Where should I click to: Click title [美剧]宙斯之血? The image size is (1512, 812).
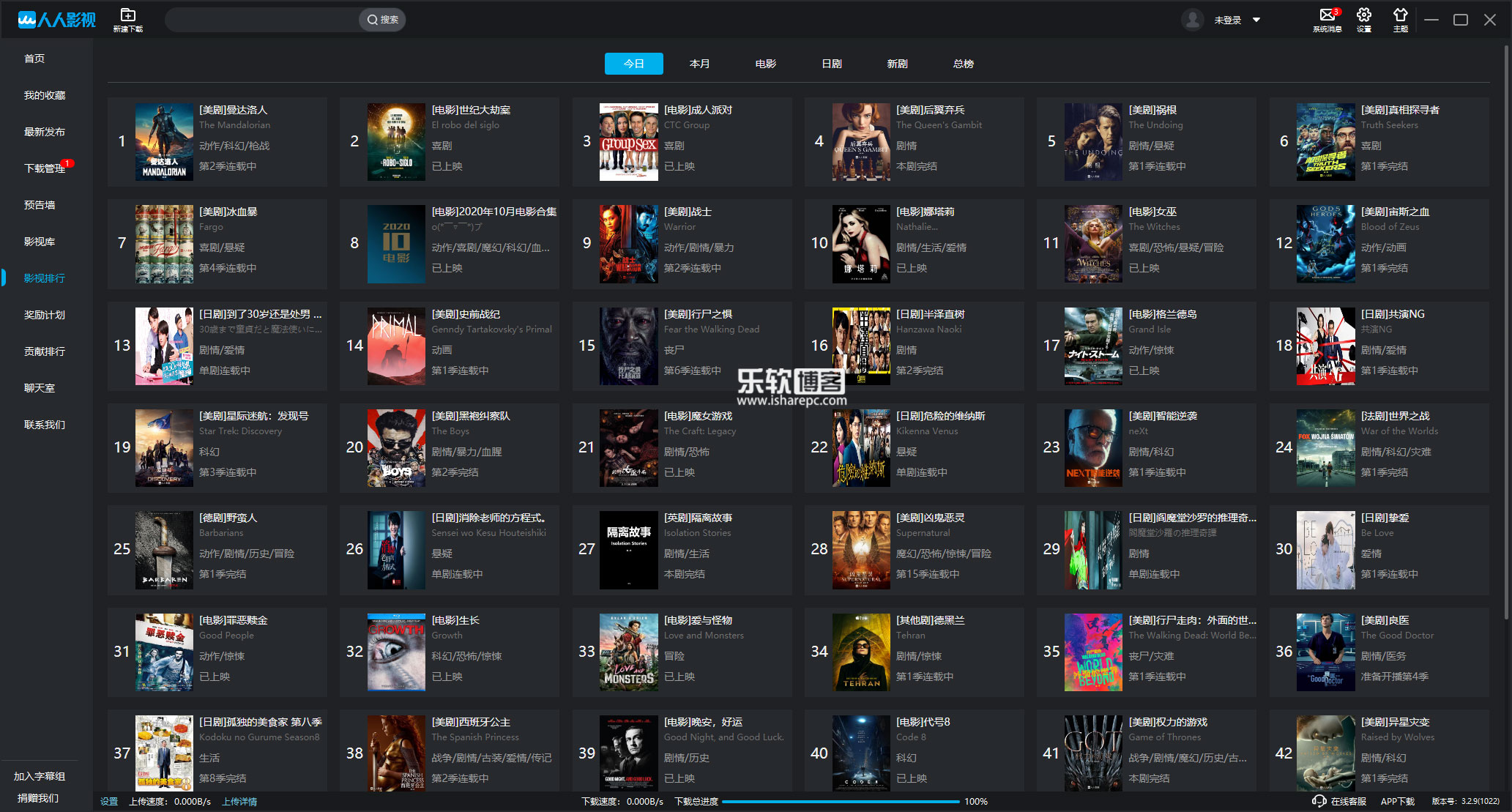tap(1395, 212)
